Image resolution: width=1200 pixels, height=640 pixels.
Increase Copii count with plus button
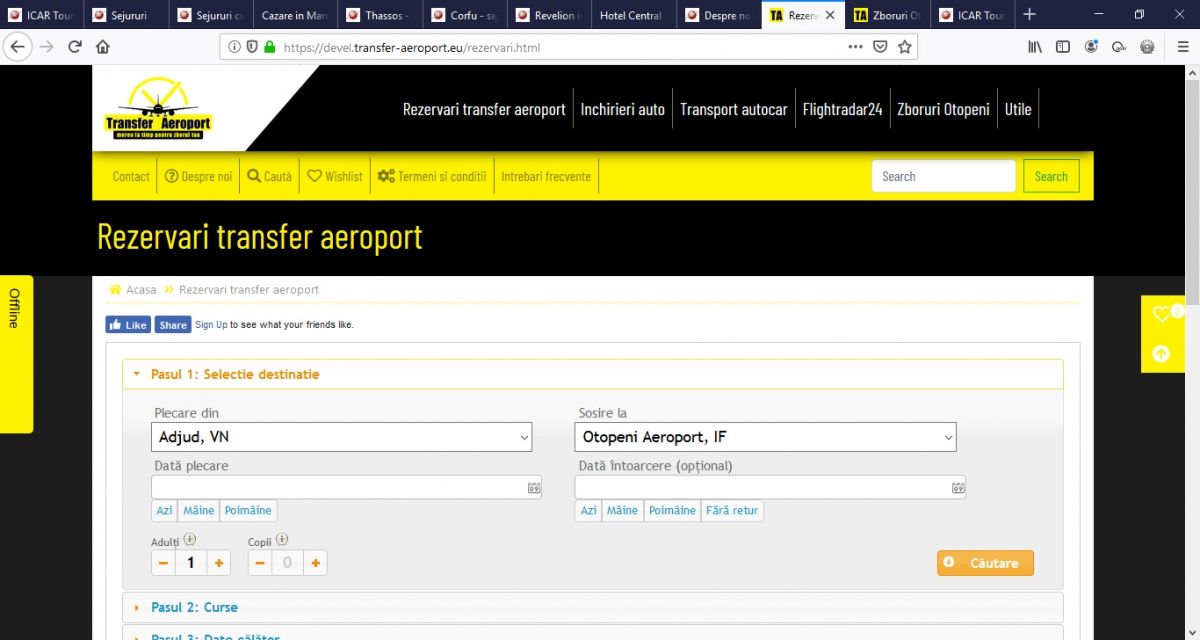[x=315, y=563]
